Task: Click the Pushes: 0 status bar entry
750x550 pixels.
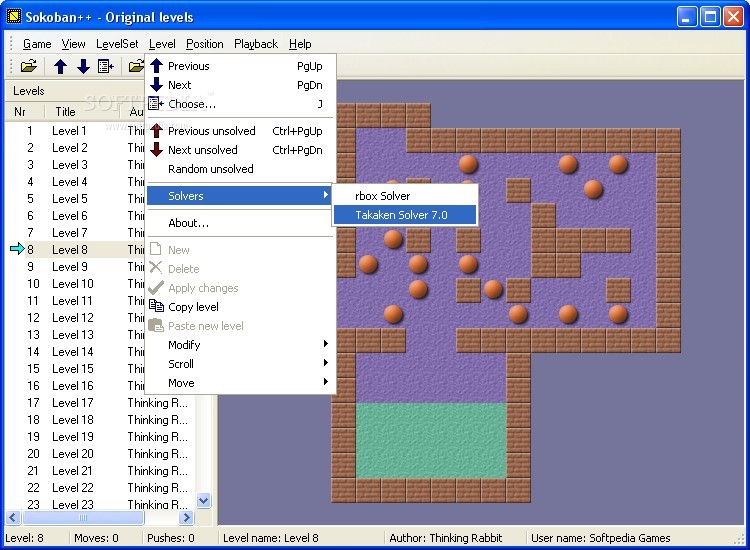Action: tap(171, 538)
